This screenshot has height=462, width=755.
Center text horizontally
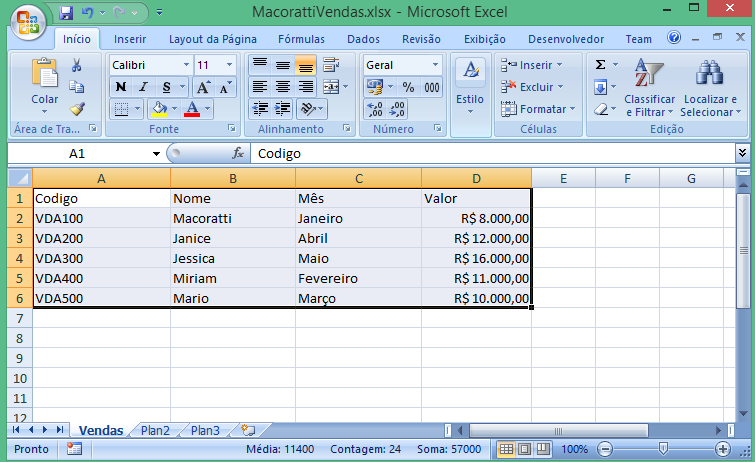(x=283, y=87)
